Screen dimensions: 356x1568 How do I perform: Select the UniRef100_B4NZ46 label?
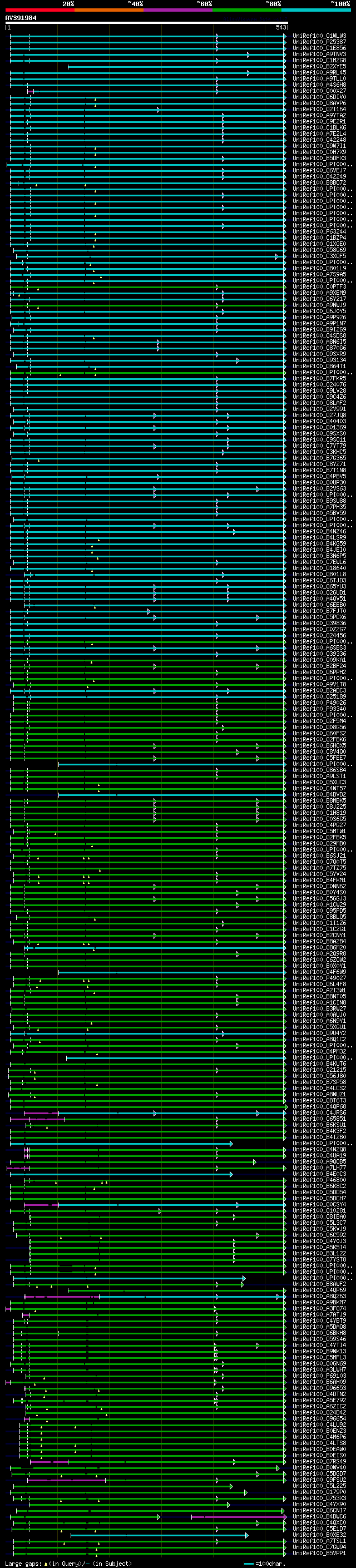point(319,531)
